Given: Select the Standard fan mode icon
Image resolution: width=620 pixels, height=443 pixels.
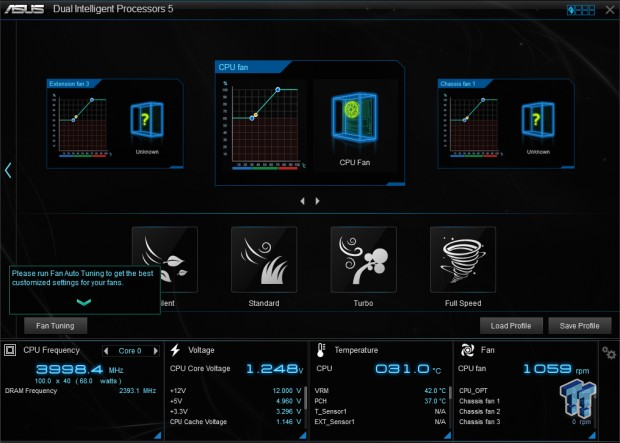Looking at the screenshot, I should (264, 259).
